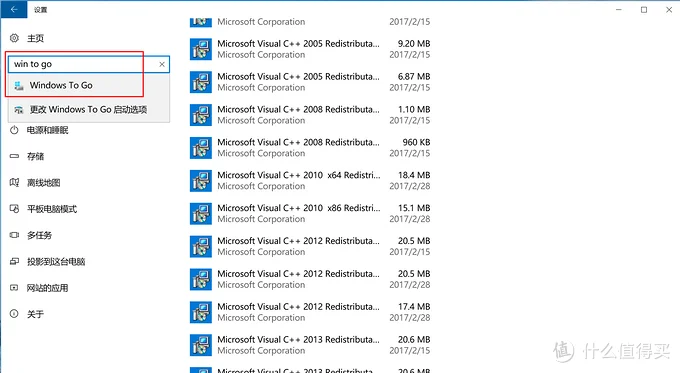Click inside the 'win to go' search field
Viewport: 680px width, 373px height.
pyautogui.click(x=82, y=64)
